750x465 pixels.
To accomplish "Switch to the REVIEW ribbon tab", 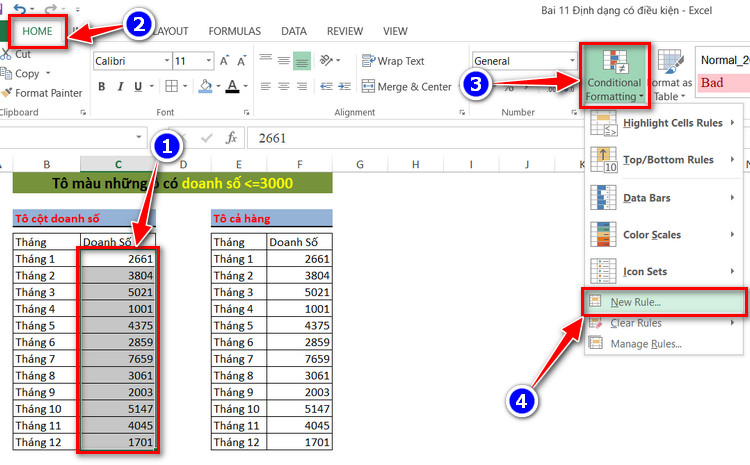I will [345, 31].
